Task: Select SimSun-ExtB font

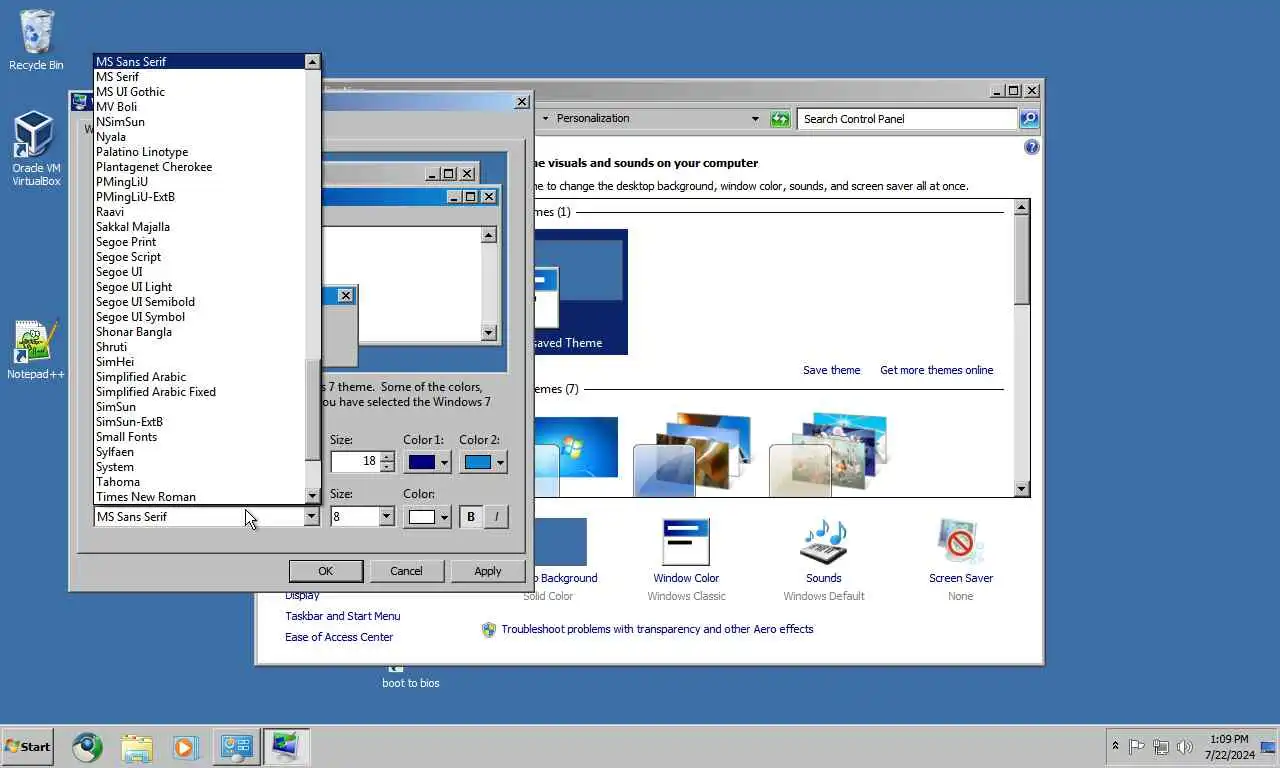Action: point(199,422)
